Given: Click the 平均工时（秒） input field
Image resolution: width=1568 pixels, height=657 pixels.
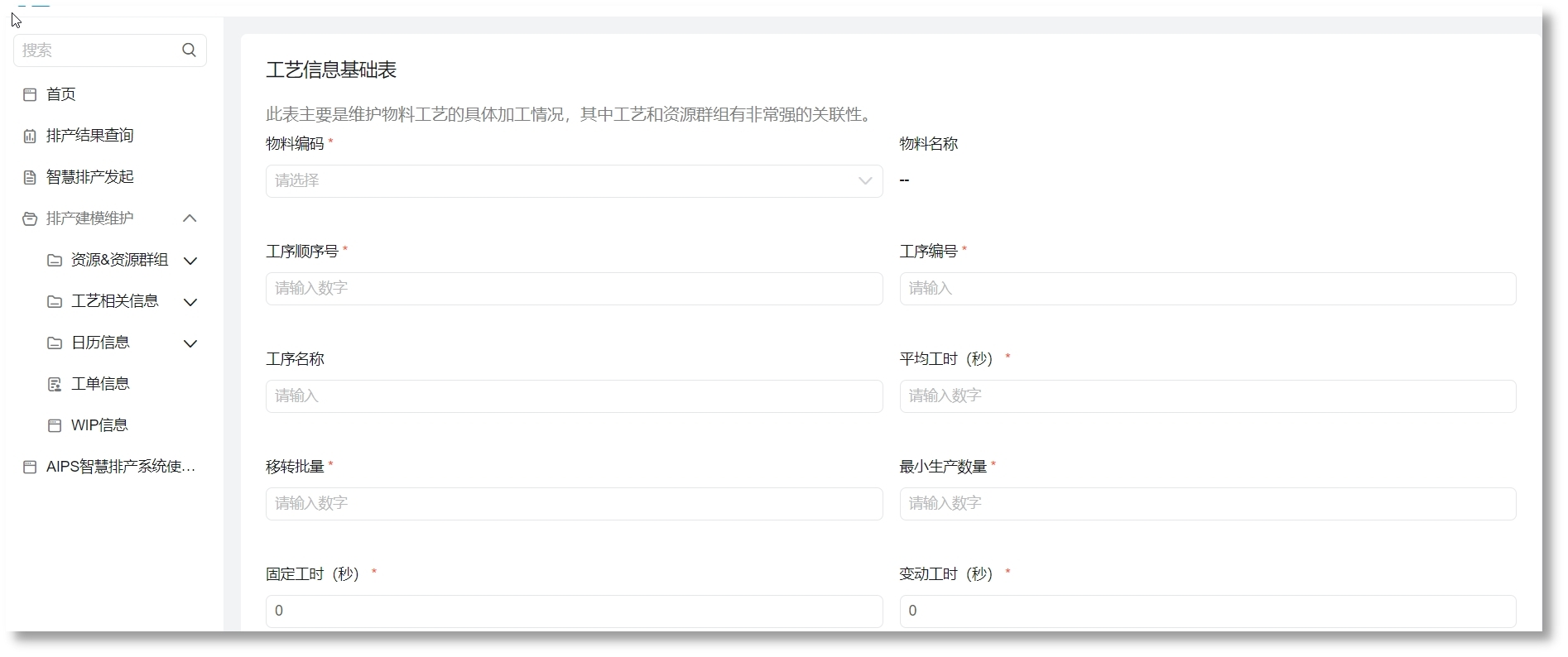Looking at the screenshot, I should click(1207, 396).
